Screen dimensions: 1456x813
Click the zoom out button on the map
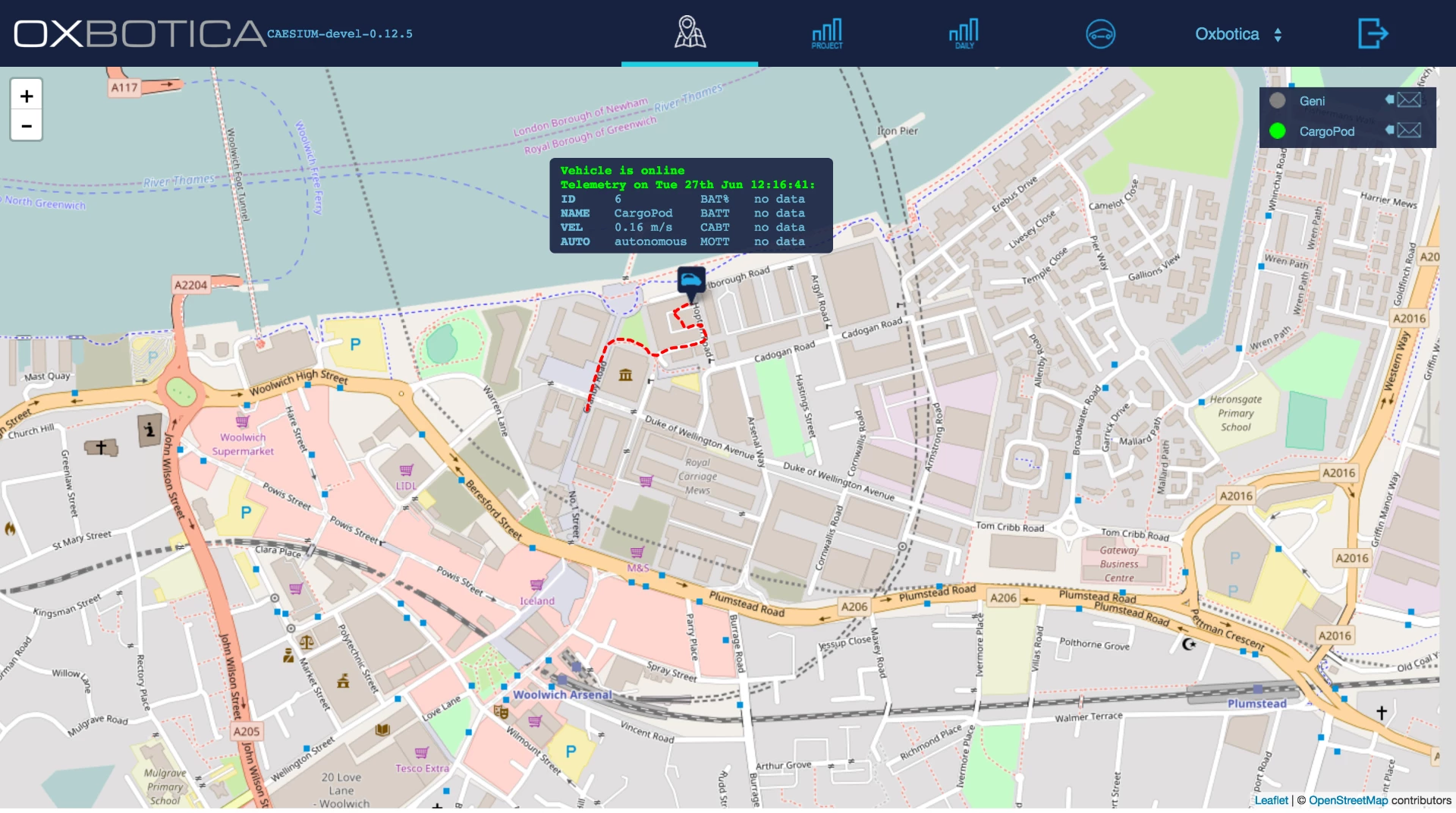point(27,125)
